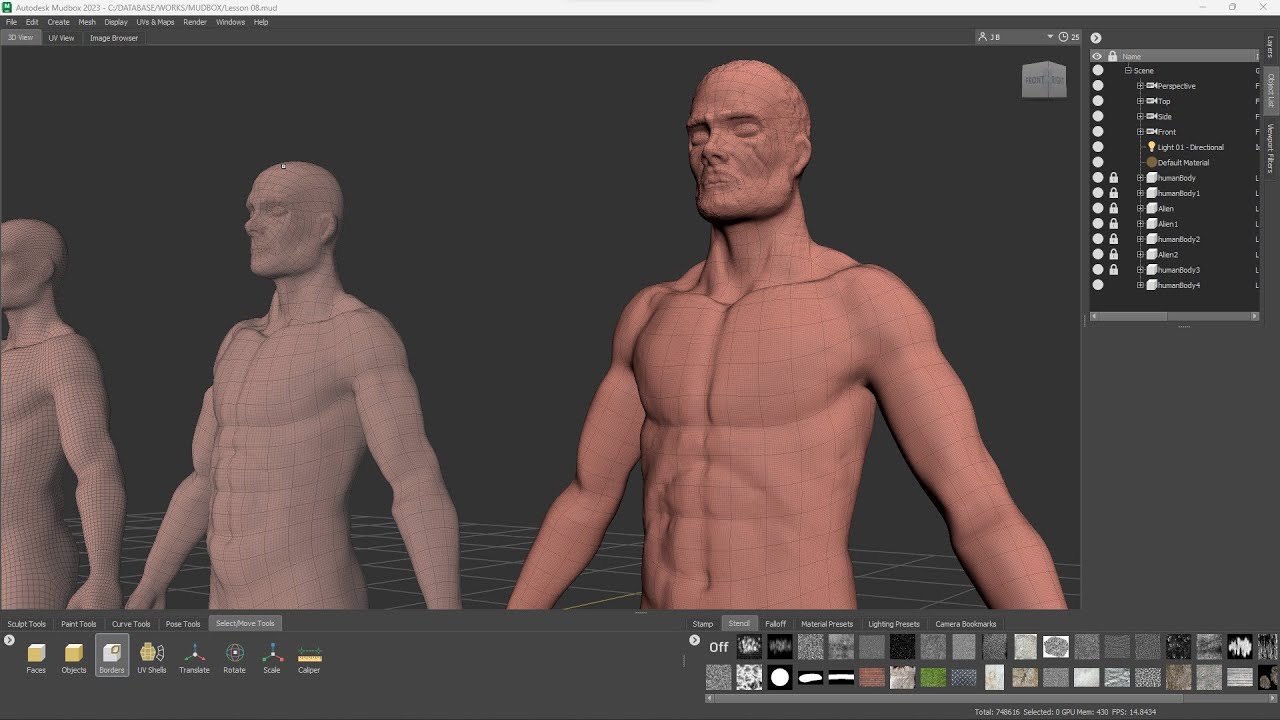Screen dimensions: 1280x720
Task: Click the Light 01 lightbulb icon
Action: [x=1152, y=147]
